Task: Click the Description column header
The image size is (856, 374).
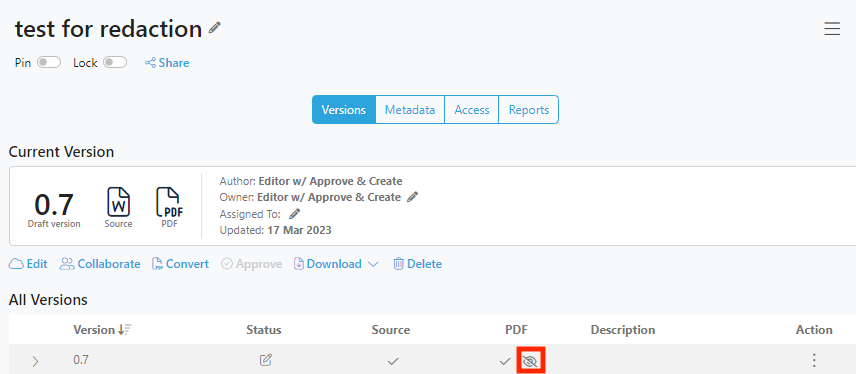Action: pos(623,330)
